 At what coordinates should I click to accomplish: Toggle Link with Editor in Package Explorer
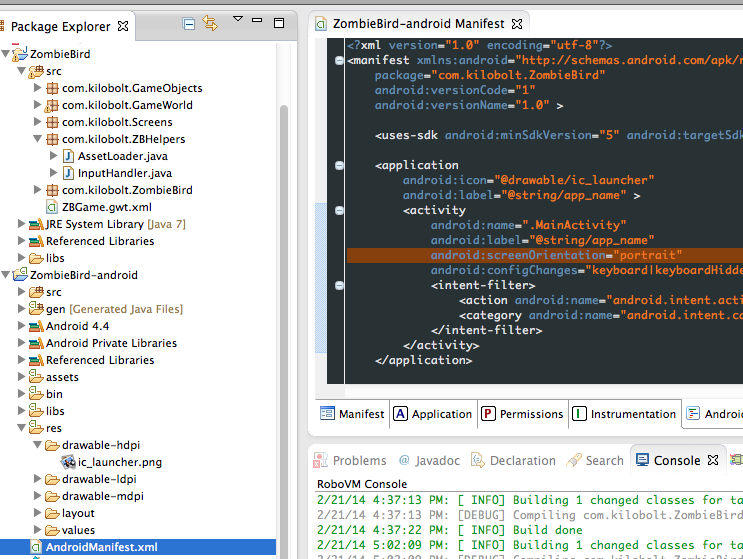[210, 23]
